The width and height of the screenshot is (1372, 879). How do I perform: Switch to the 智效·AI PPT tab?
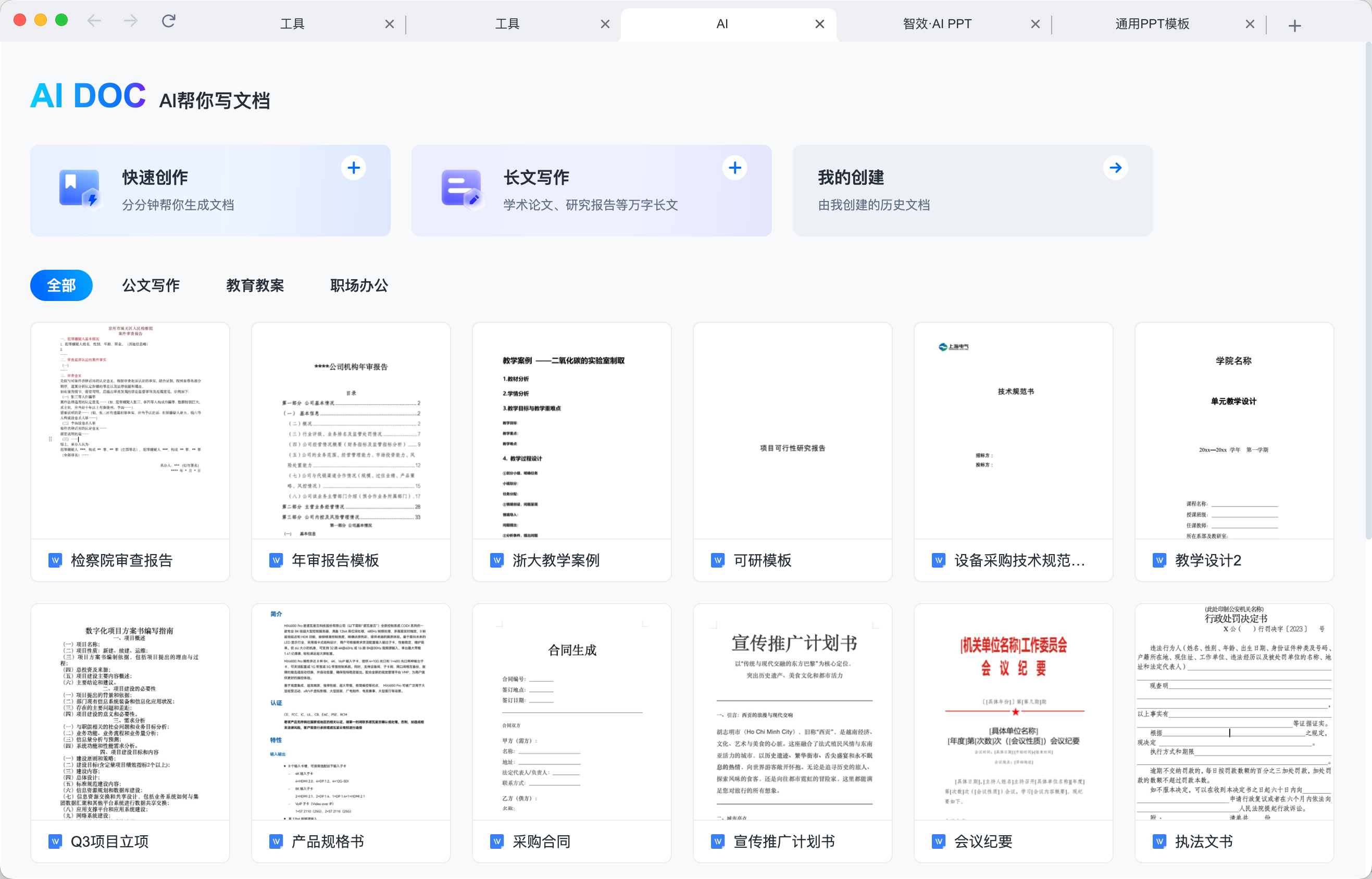(937, 24)
